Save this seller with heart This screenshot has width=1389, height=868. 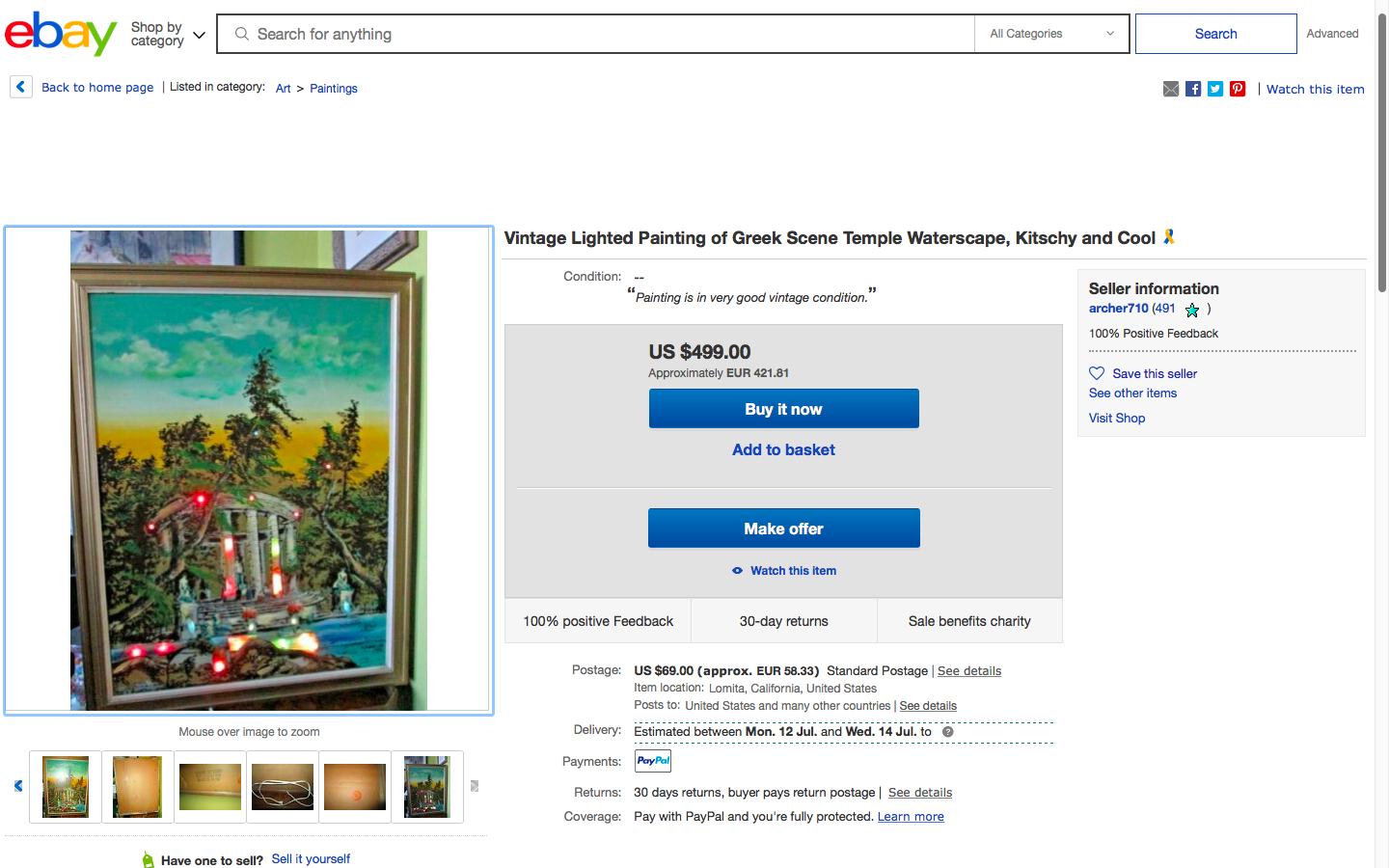[x=1097, y=373]
